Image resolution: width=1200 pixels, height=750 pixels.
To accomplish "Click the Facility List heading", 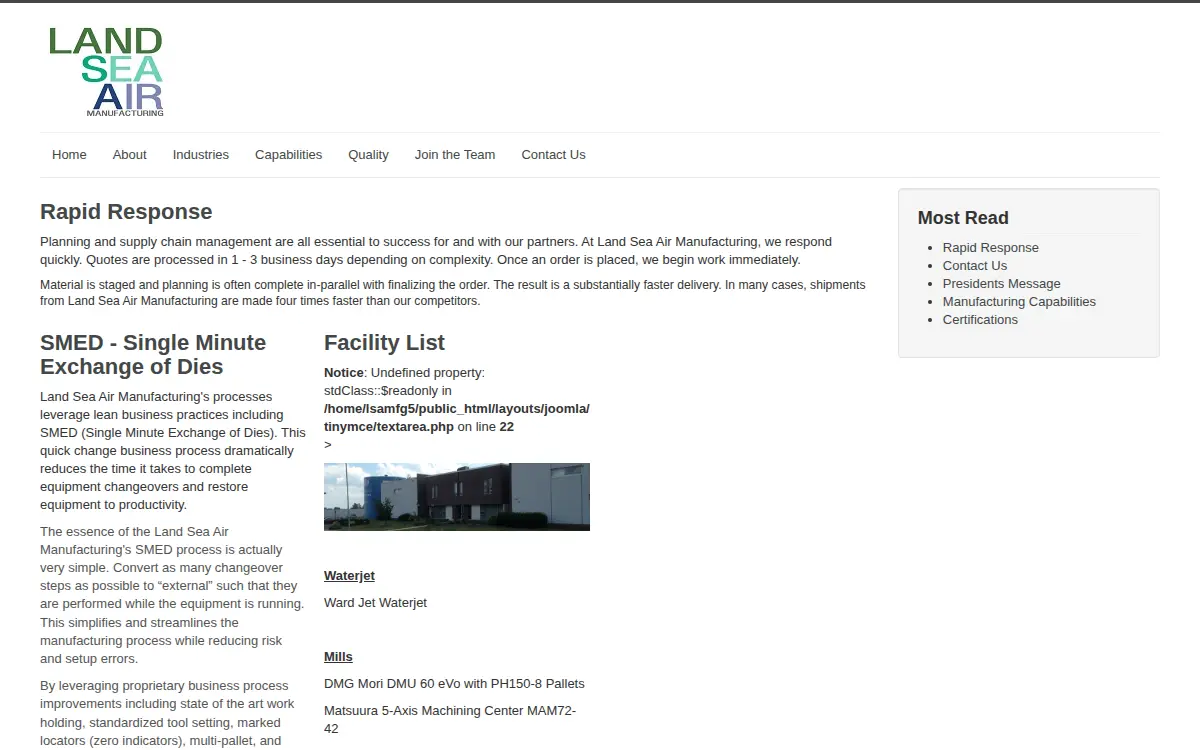I will [x=384, y=343].
